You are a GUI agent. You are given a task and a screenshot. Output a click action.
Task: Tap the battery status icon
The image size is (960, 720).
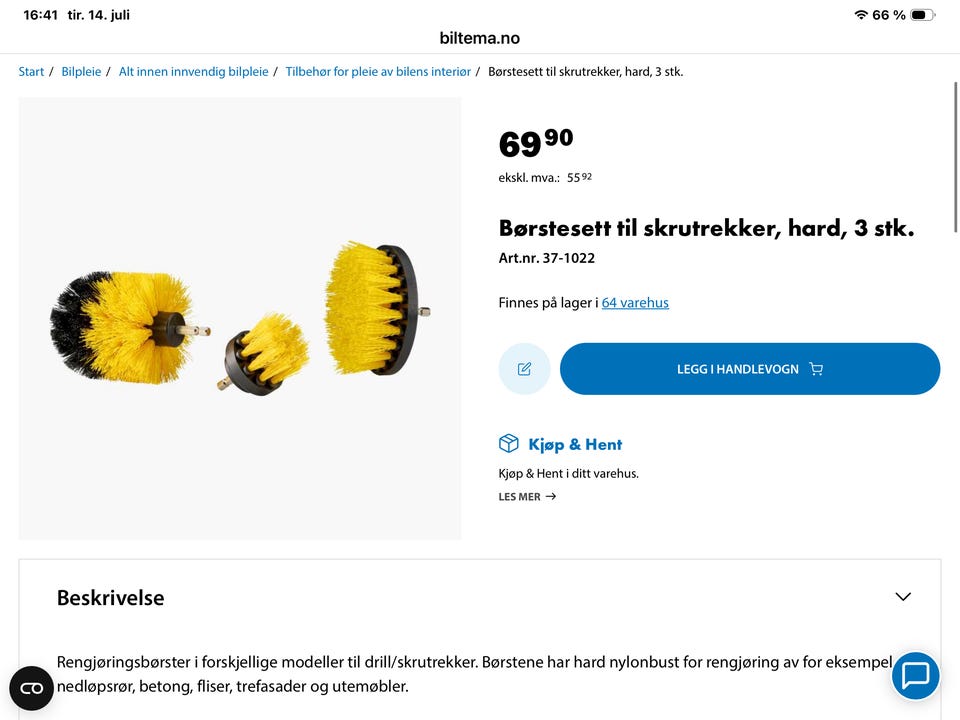tap(923, 15)
